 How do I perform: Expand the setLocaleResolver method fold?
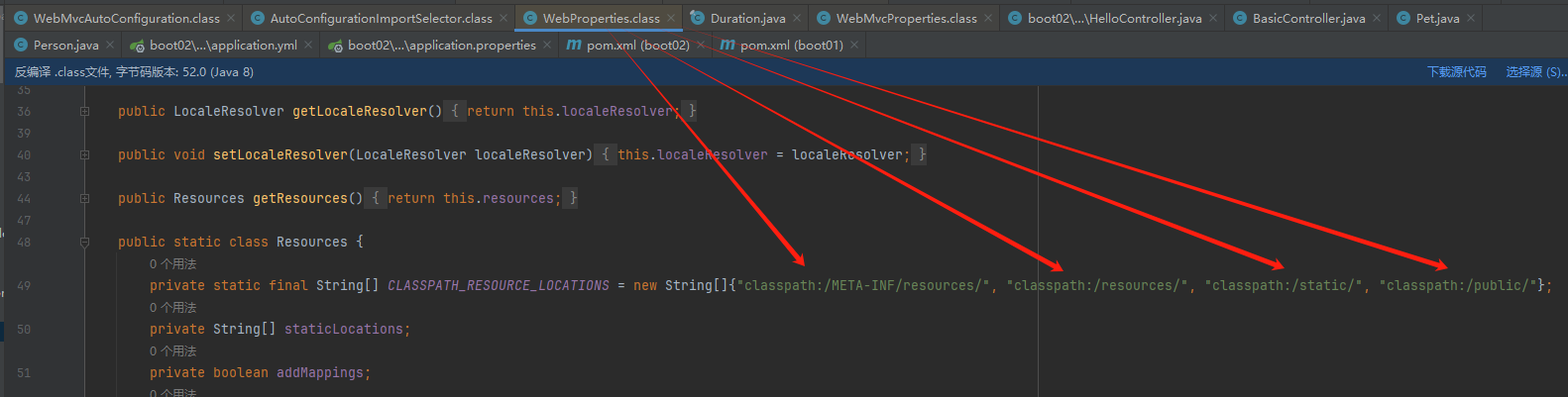coord(84,155)
